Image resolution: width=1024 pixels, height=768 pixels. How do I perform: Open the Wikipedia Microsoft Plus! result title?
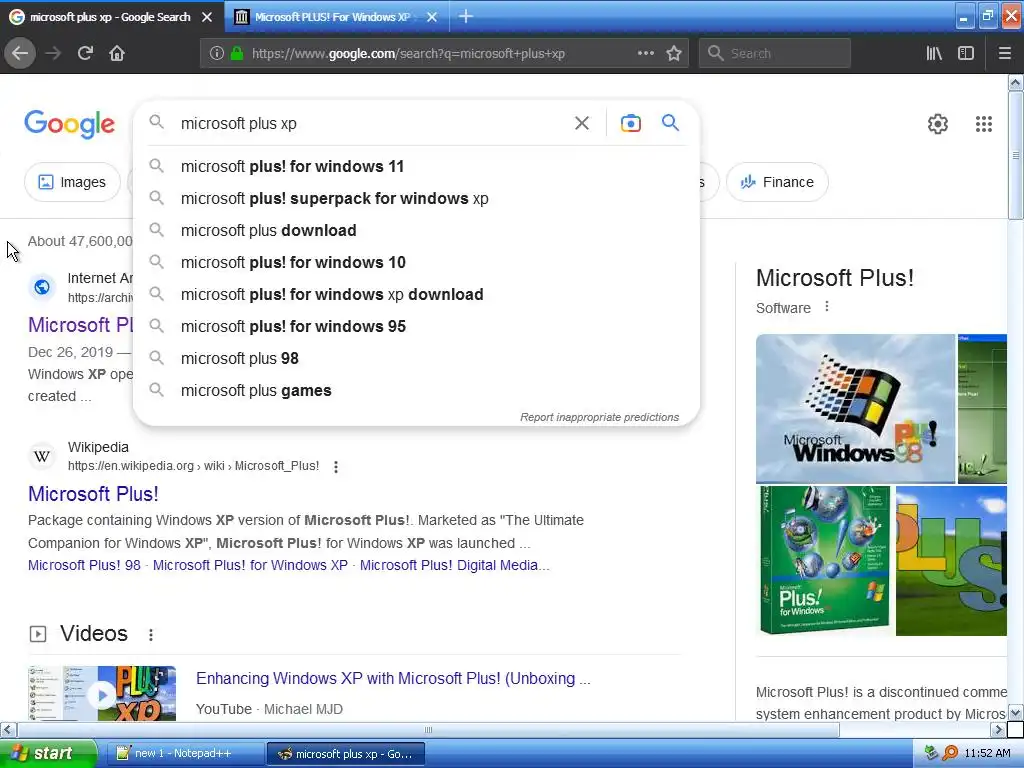93,494
